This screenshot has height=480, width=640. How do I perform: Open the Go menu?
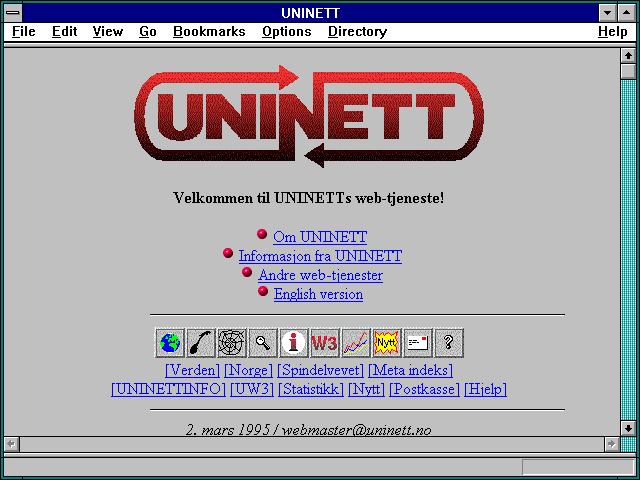(x=148, y=31)
